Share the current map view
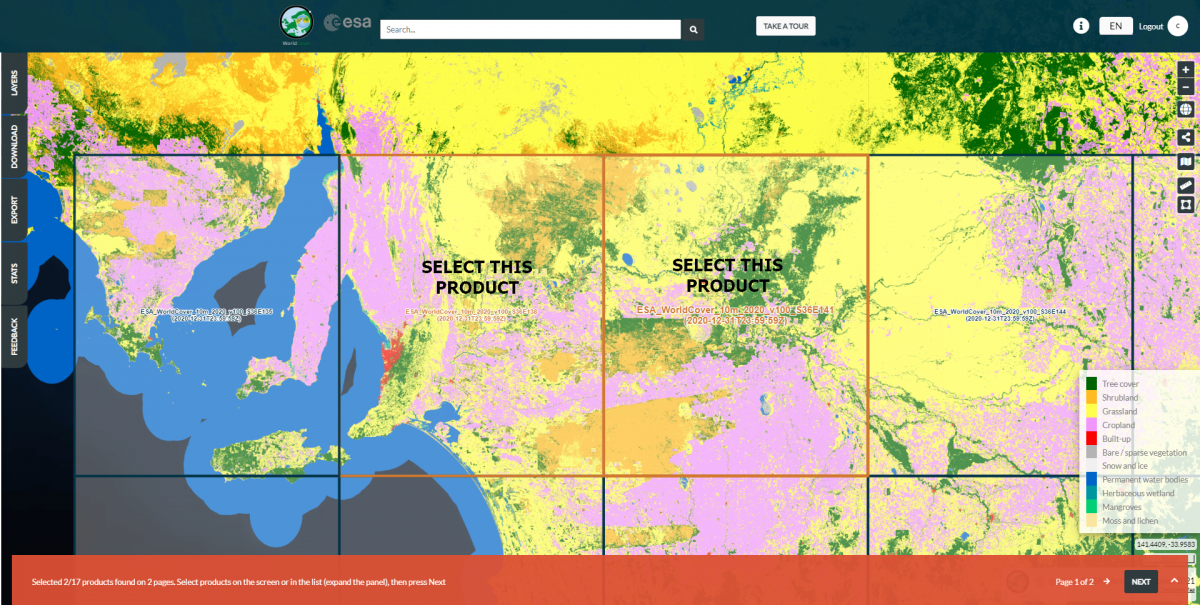 pyautogui.click(x=1185, y=135)
